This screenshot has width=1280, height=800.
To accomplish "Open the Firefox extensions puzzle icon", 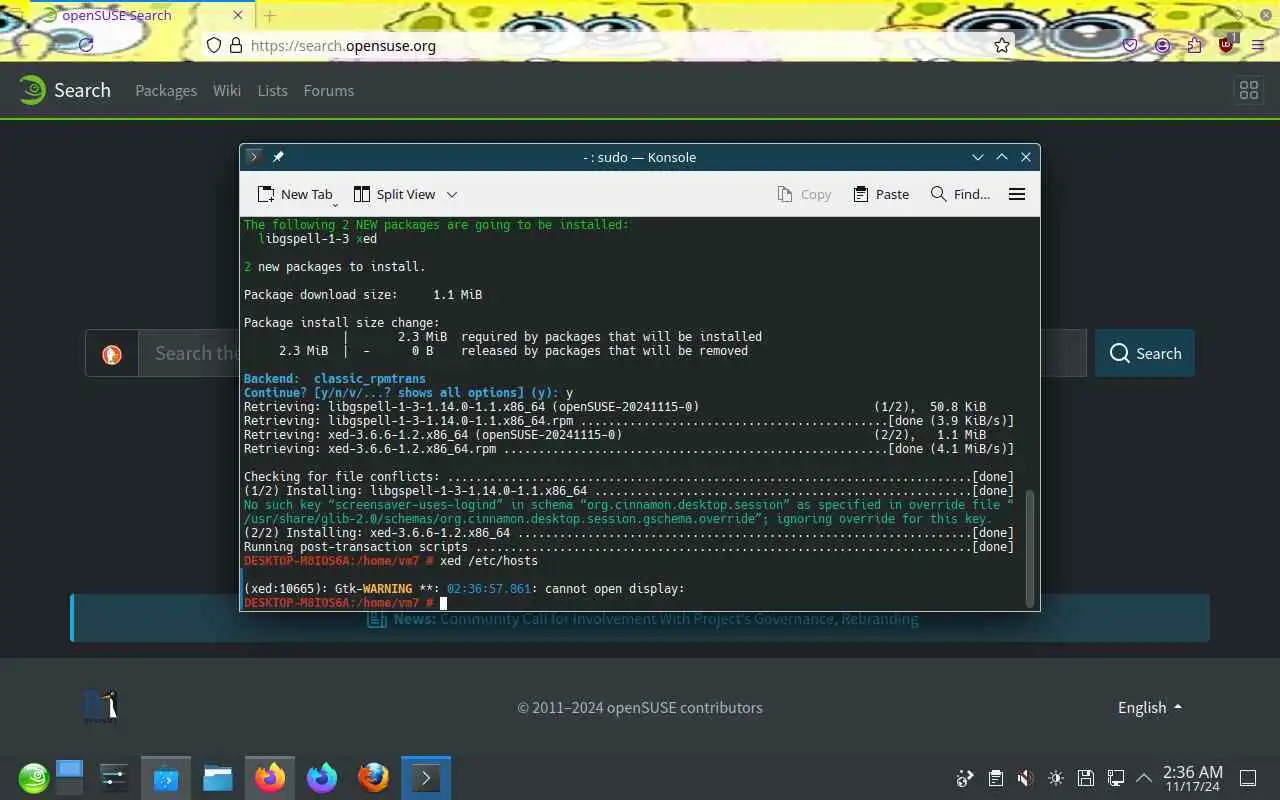I will coord(1194,45).
